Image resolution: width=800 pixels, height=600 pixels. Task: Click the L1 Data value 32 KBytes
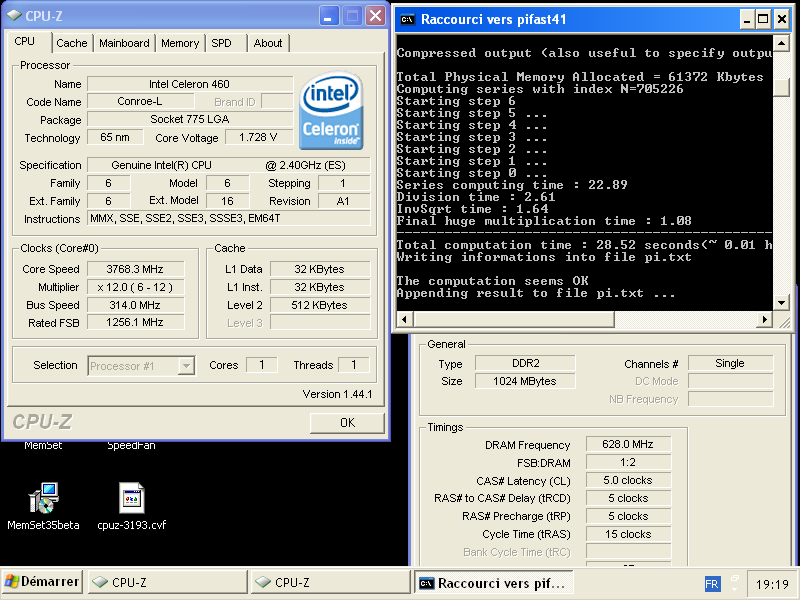tap(320, 269)
